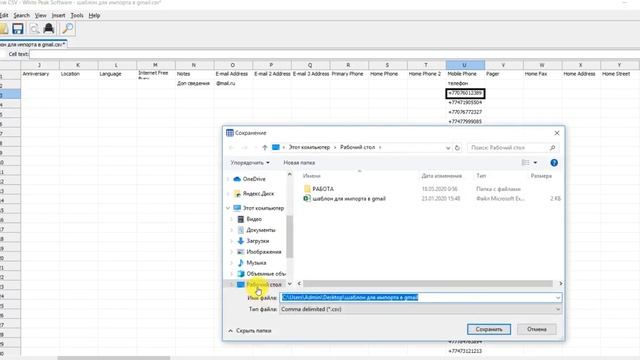Select Изображения folder in navigation pane
Viewport: 640px width, 360px height.
click(263, 252)
